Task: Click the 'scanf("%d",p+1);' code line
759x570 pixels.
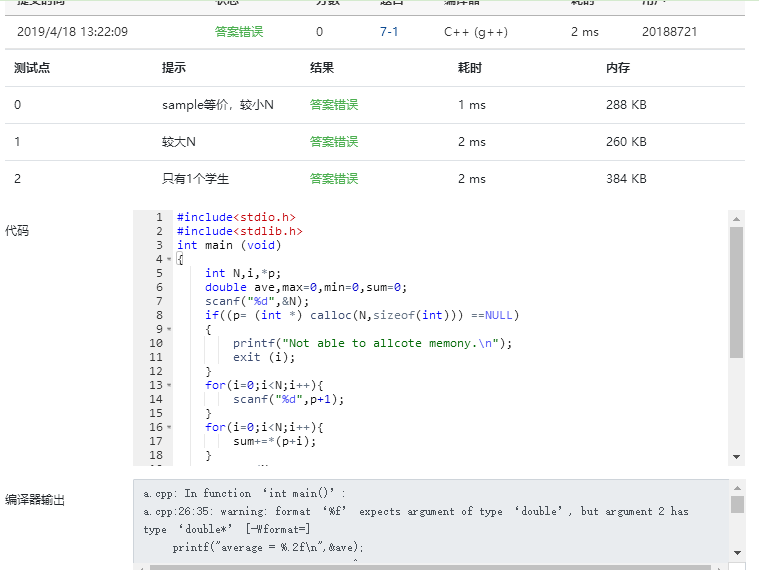Action: tap(288, 400)
